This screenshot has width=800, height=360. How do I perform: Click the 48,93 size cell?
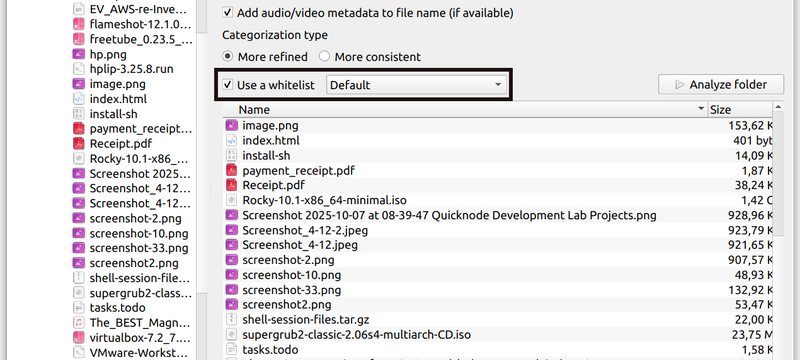[753, 275]
